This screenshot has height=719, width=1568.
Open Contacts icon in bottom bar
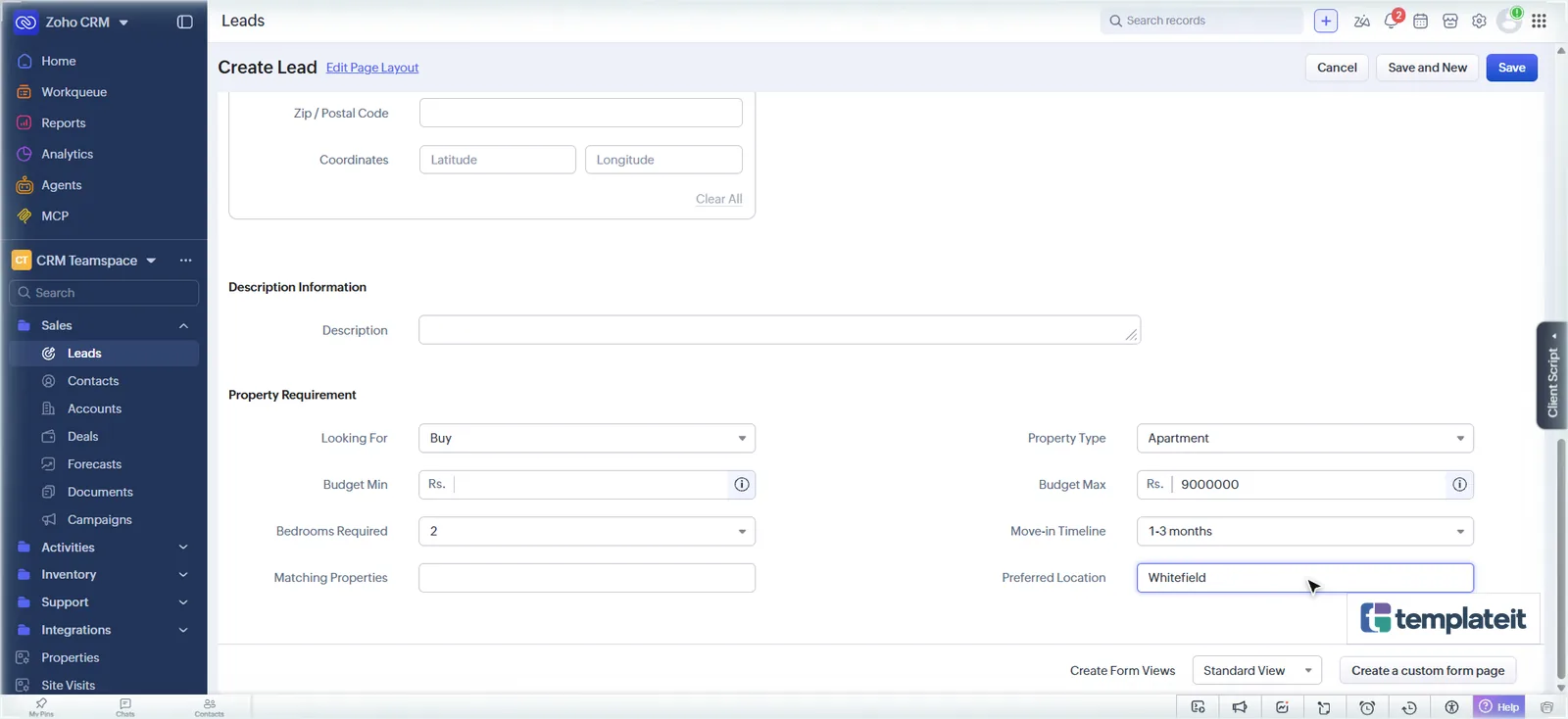tap(209, 706)
